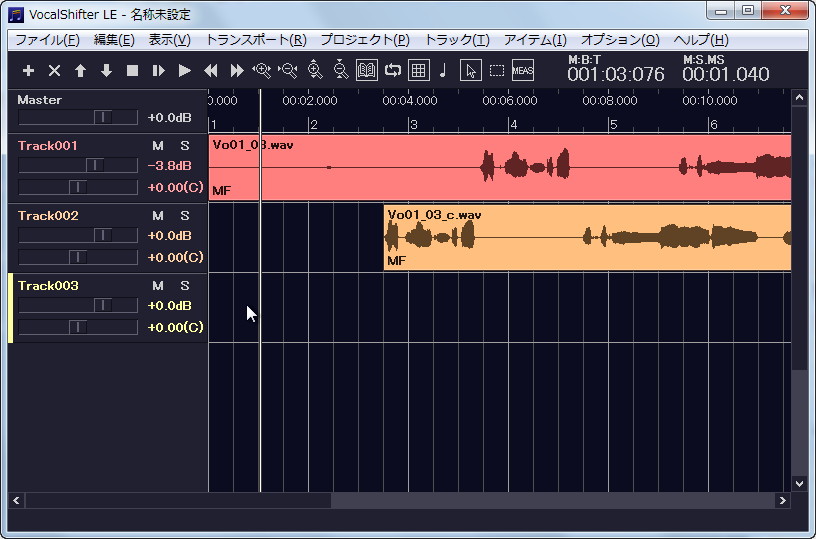Zoom in horizontally with magnifier icon
Screen dimensions: 816x539
262,70
